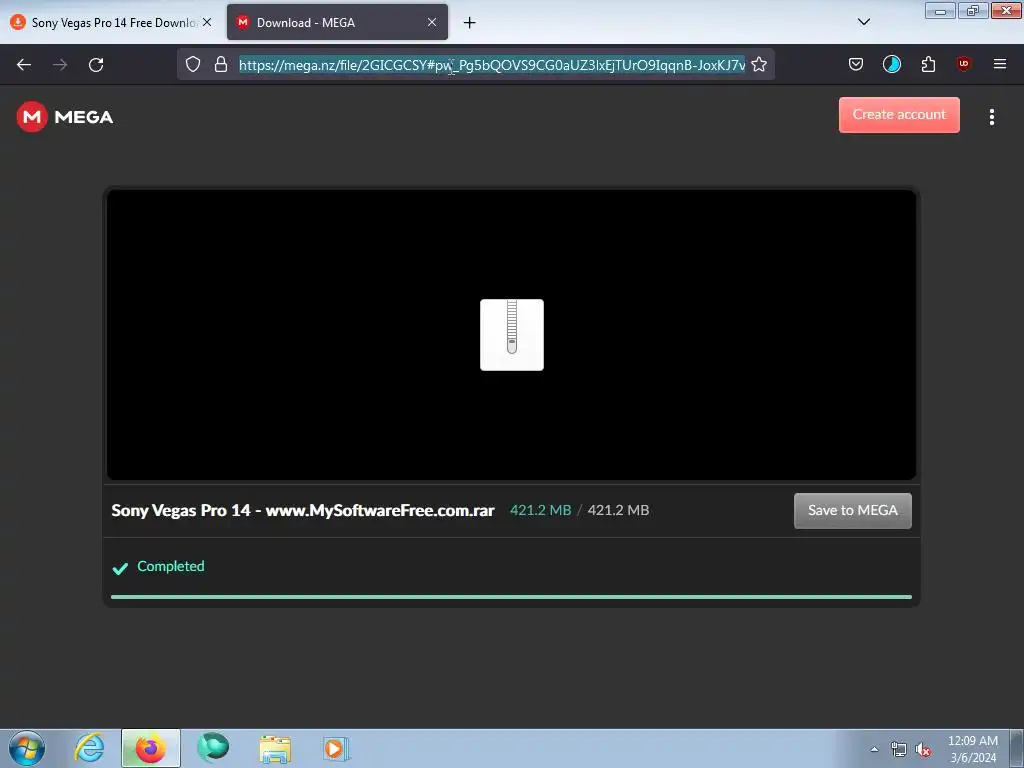This screenshot has width=1024, height=768.
Task: Click the download progress bar
Action: point(511,596)
